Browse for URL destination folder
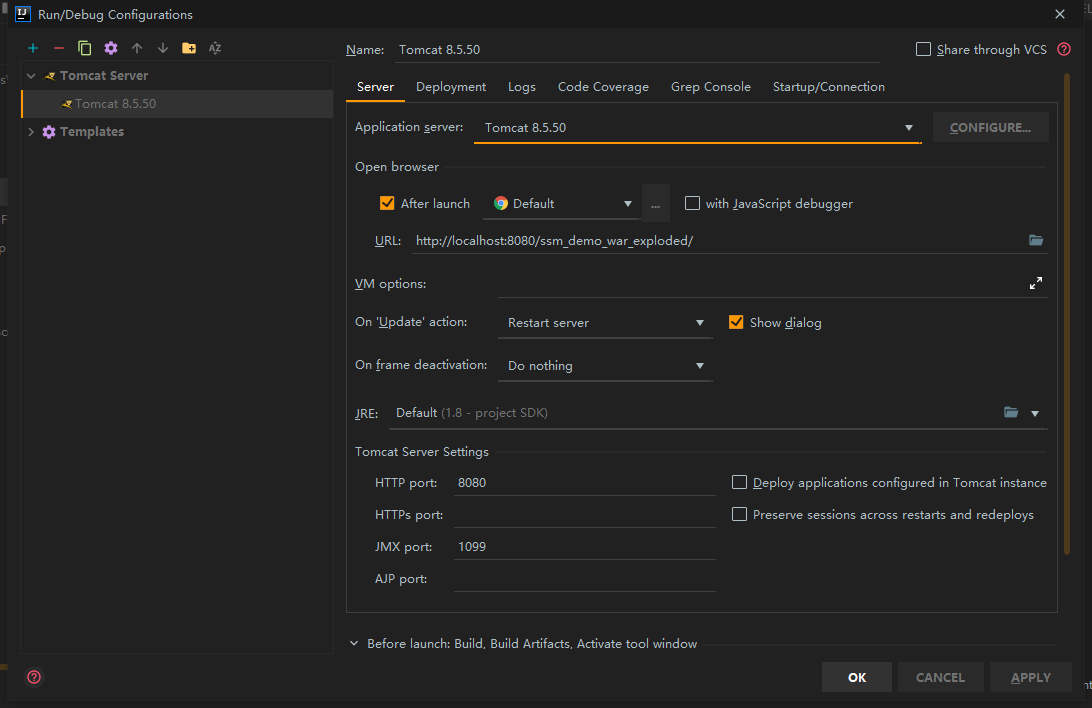This screenshot has width=1092, height=708. [1036, 240]
